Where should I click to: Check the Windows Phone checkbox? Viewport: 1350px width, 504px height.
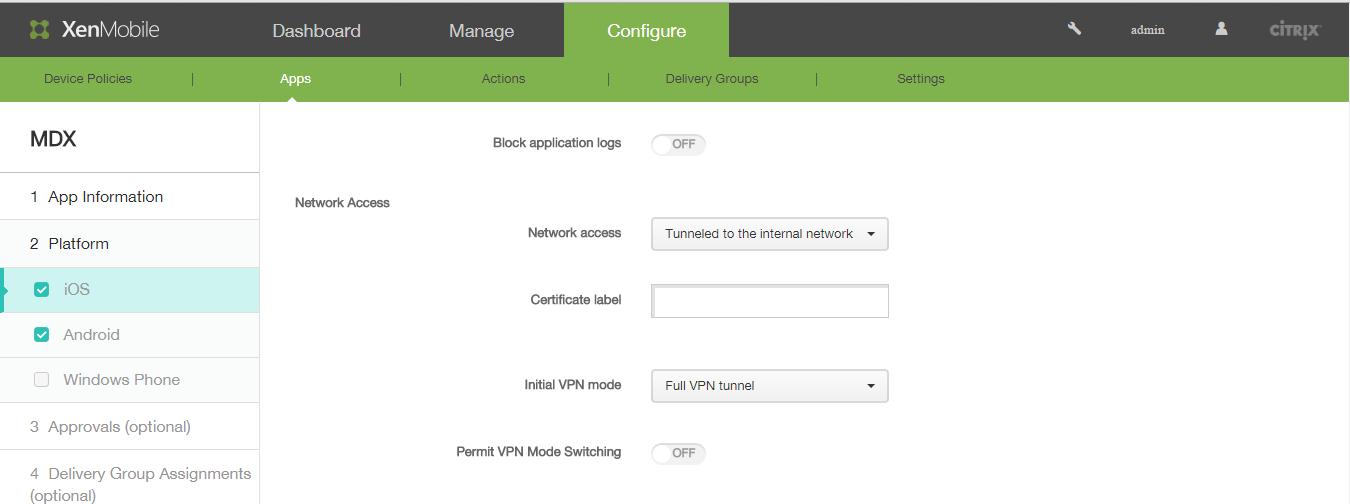tap(42, 380)
